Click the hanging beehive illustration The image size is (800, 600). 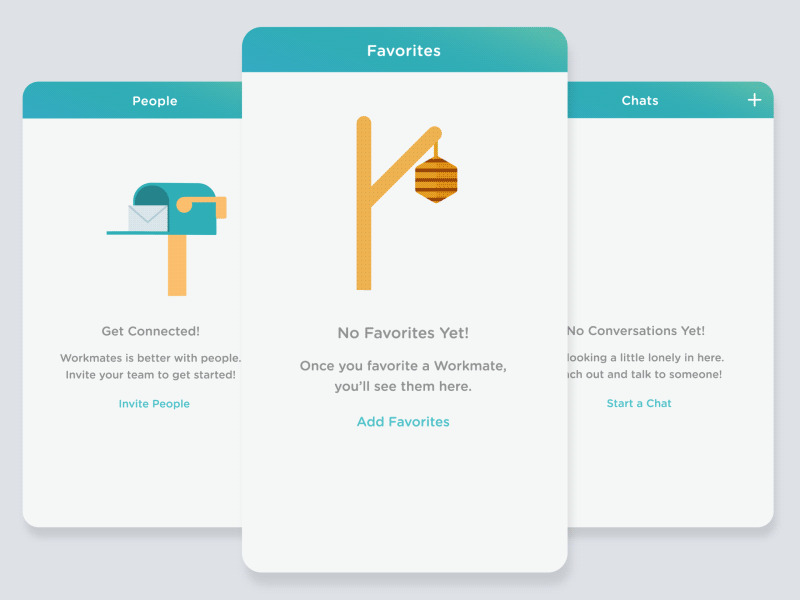436,180
